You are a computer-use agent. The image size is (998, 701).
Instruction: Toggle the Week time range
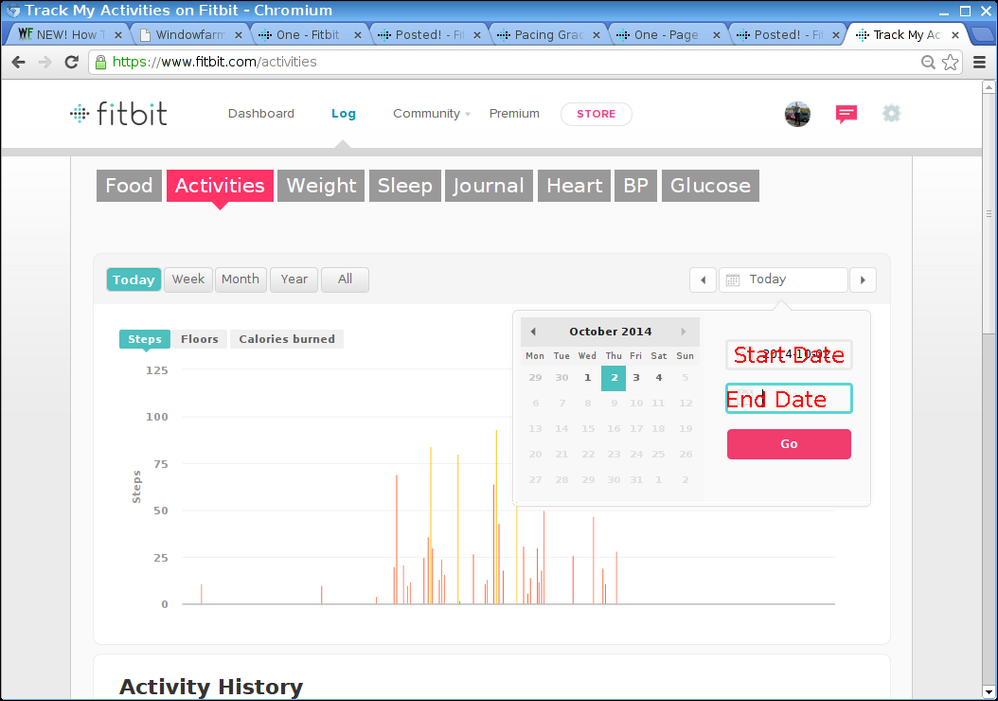click(188, 280)
